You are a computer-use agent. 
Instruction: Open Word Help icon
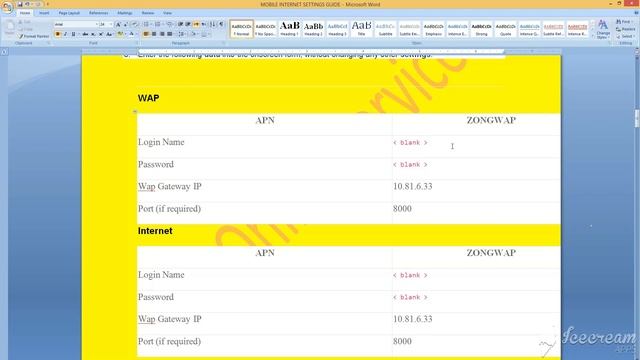point(636,13)
